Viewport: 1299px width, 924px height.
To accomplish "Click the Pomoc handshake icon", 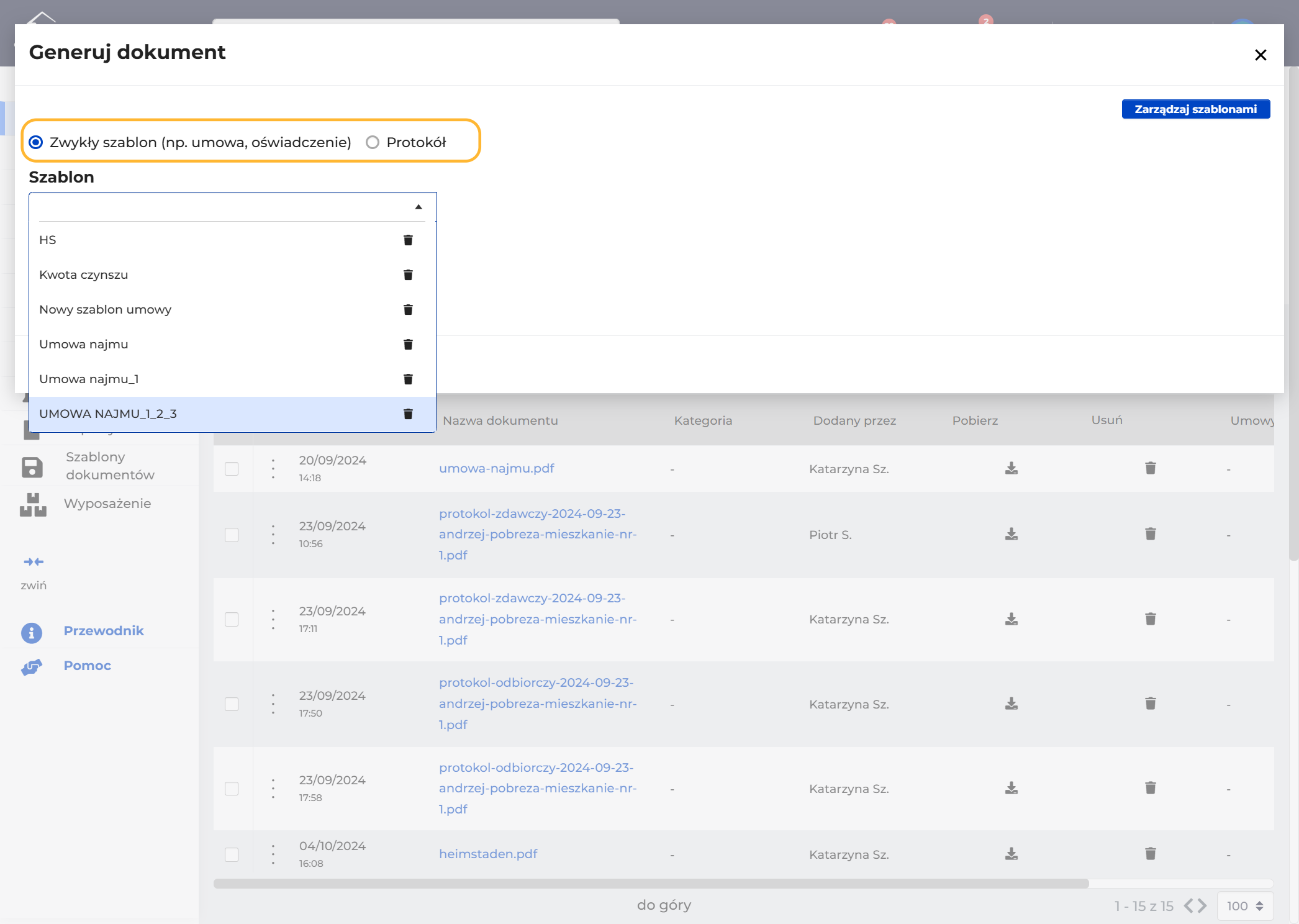I will [x=32, y=667].
